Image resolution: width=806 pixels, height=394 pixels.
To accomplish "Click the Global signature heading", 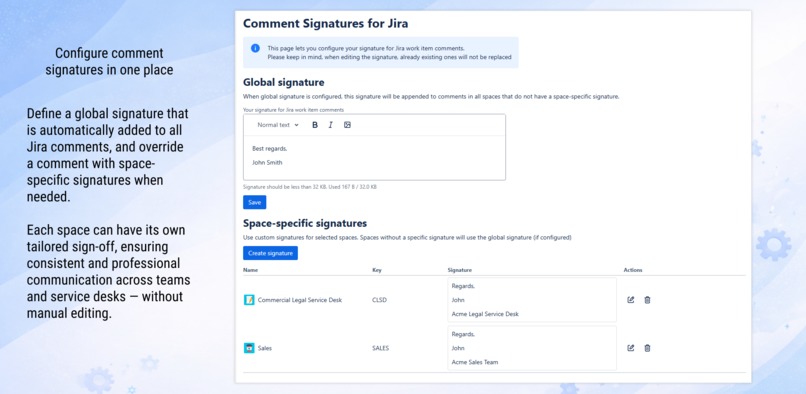I will pyautogui.click(x=283, y=82).
